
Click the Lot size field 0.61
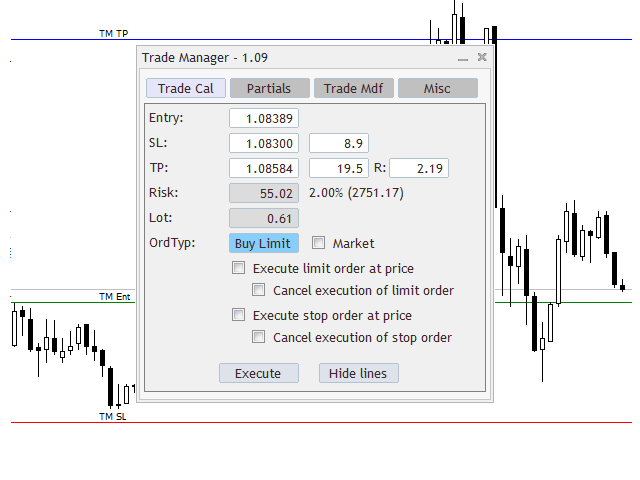pyautogui.click(x=264, y=218)
